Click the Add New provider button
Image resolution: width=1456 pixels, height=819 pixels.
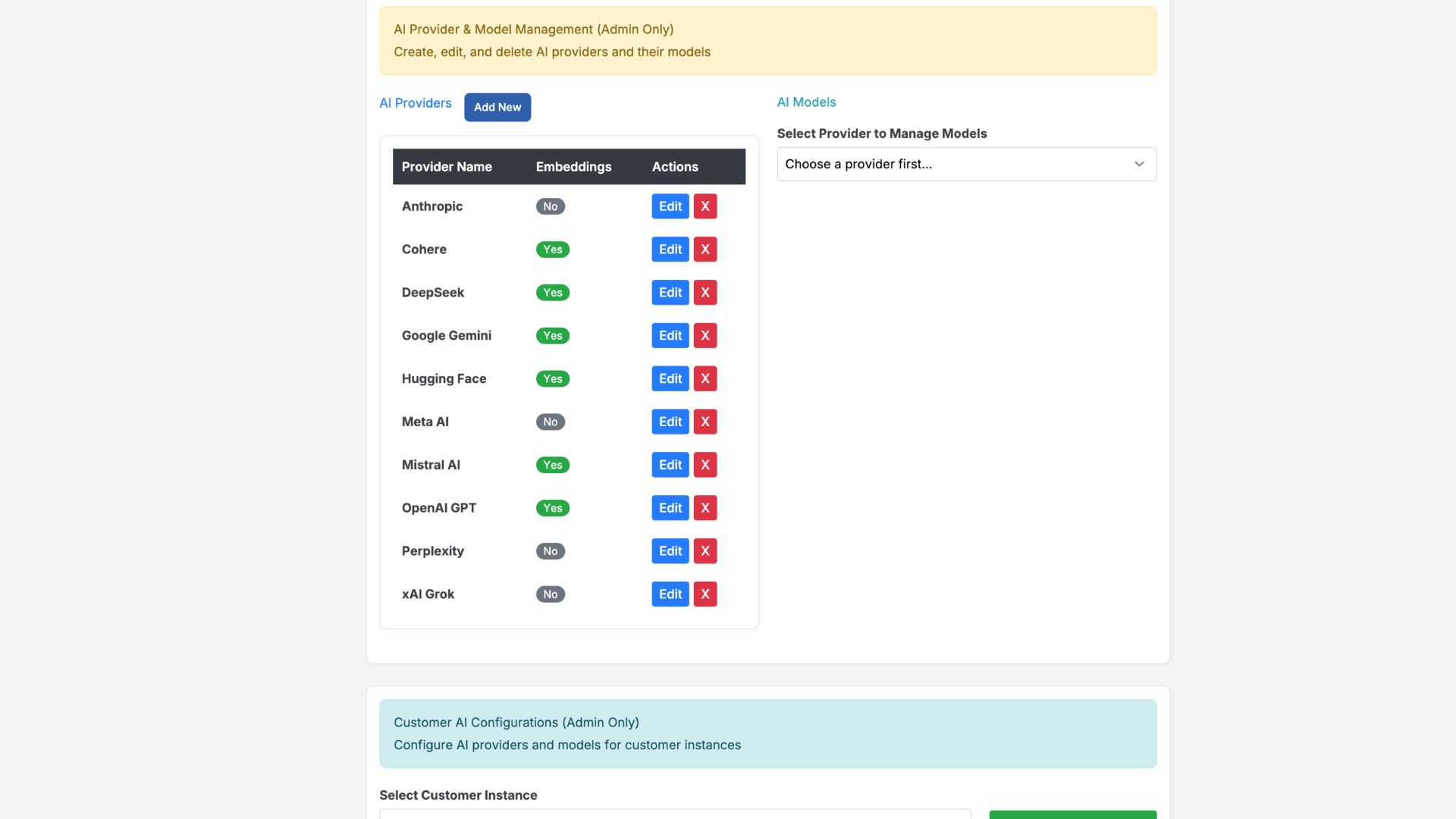[497, 107]
